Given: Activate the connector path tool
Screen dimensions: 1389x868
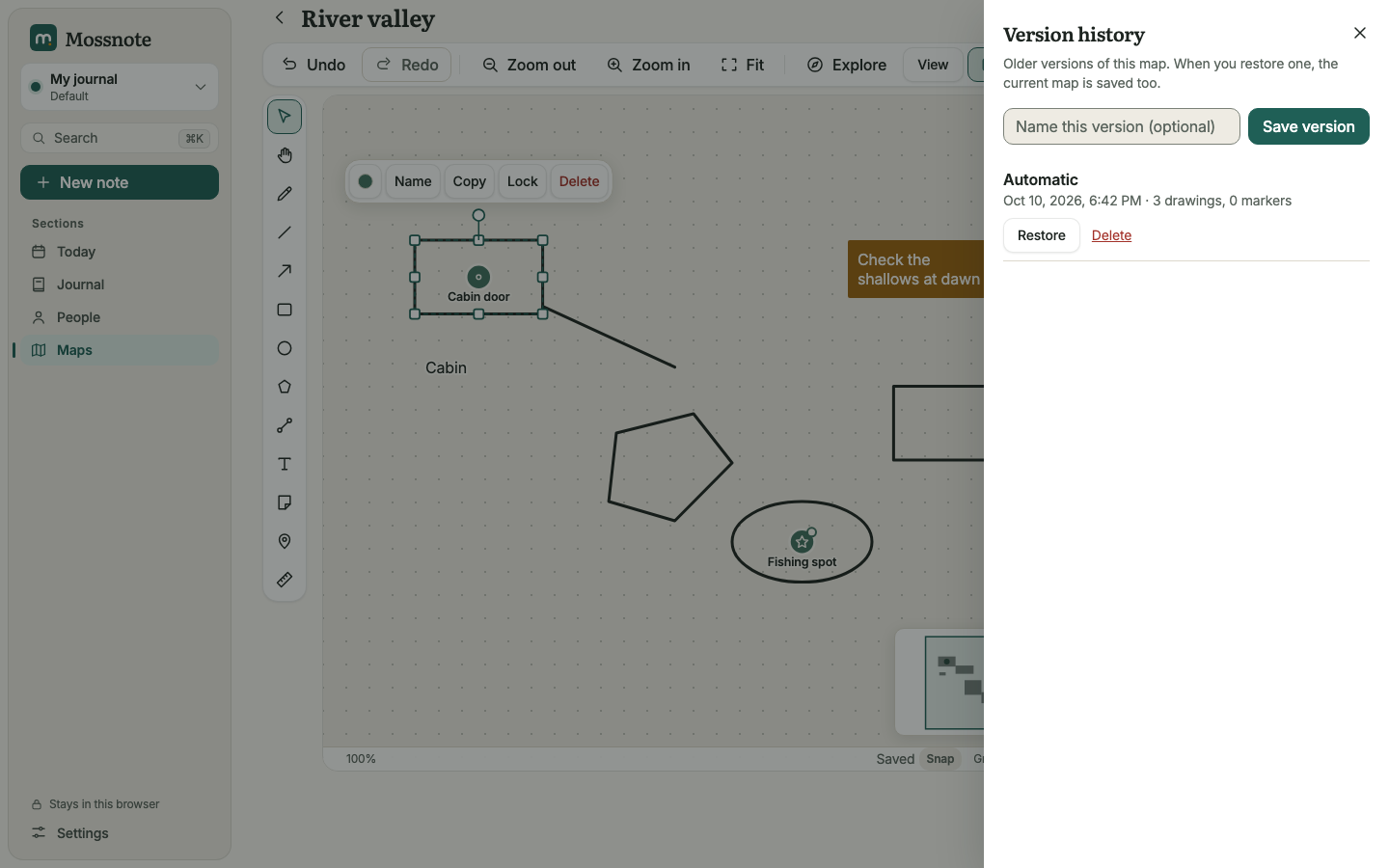Looking at the screenshot, I should pos(285,425).
